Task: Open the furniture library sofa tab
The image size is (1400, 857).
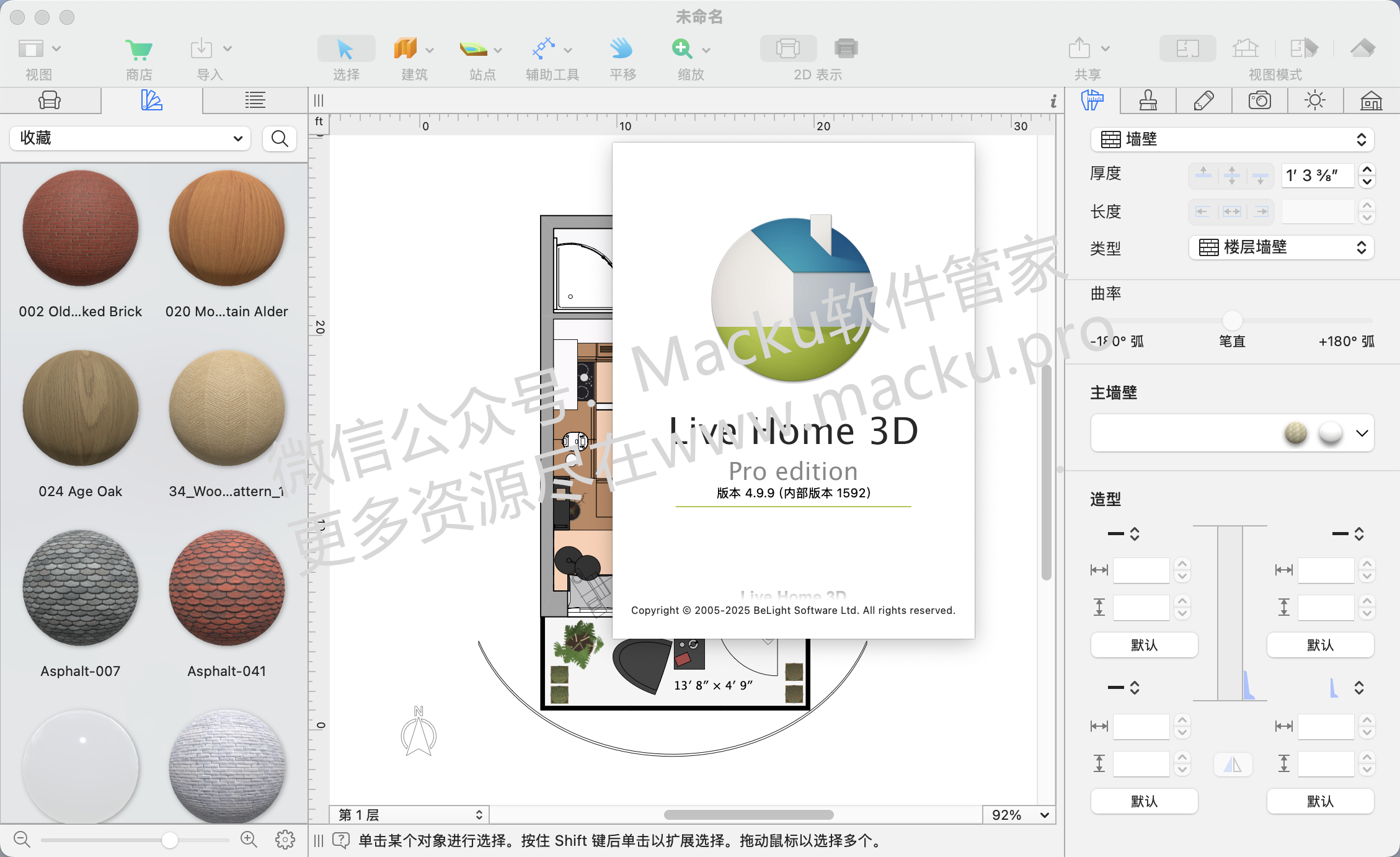Action: 50,100
